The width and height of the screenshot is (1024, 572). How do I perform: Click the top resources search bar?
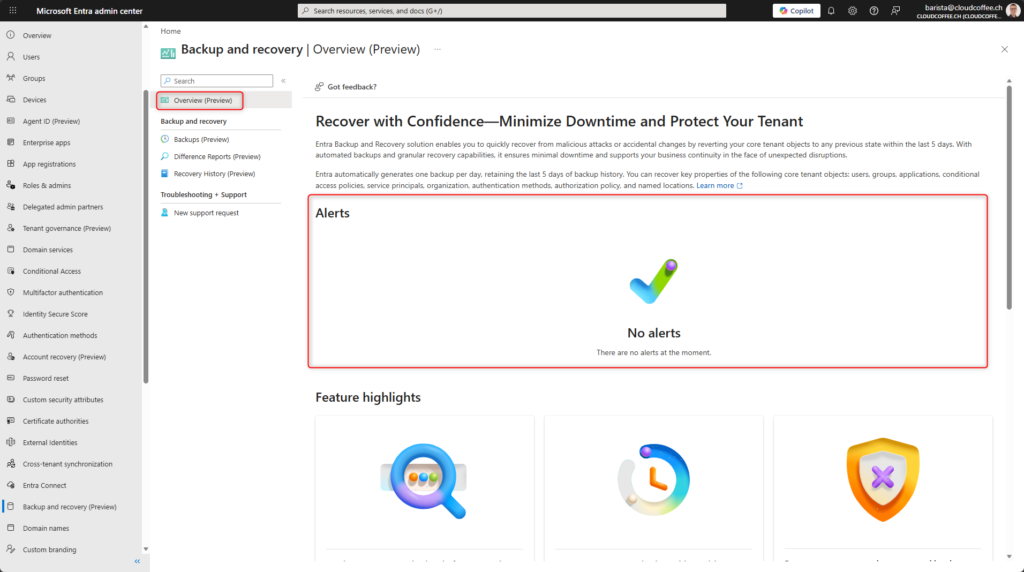(x=512, y=10)
